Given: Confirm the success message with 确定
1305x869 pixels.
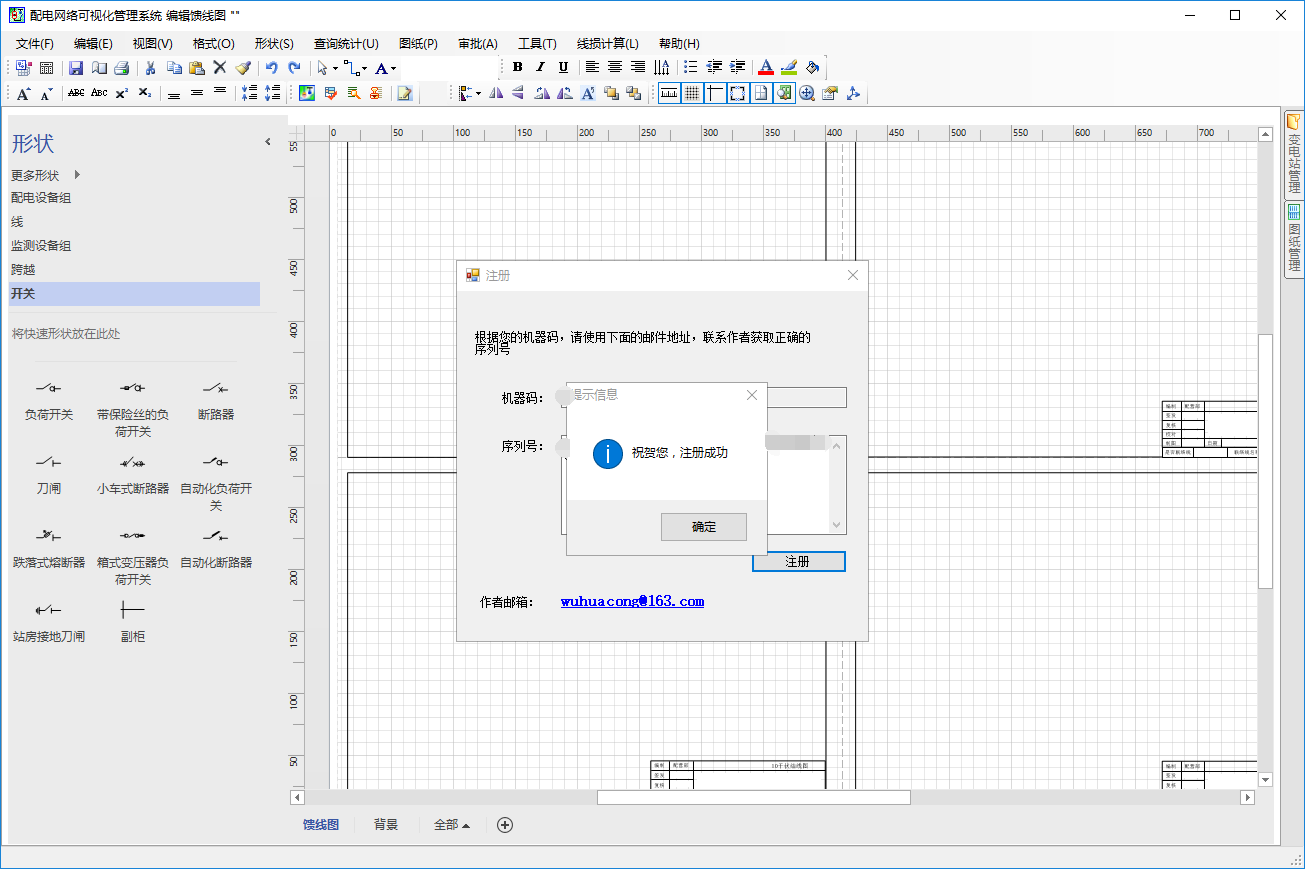Looking at the screenshot, I should click(704, 527).
